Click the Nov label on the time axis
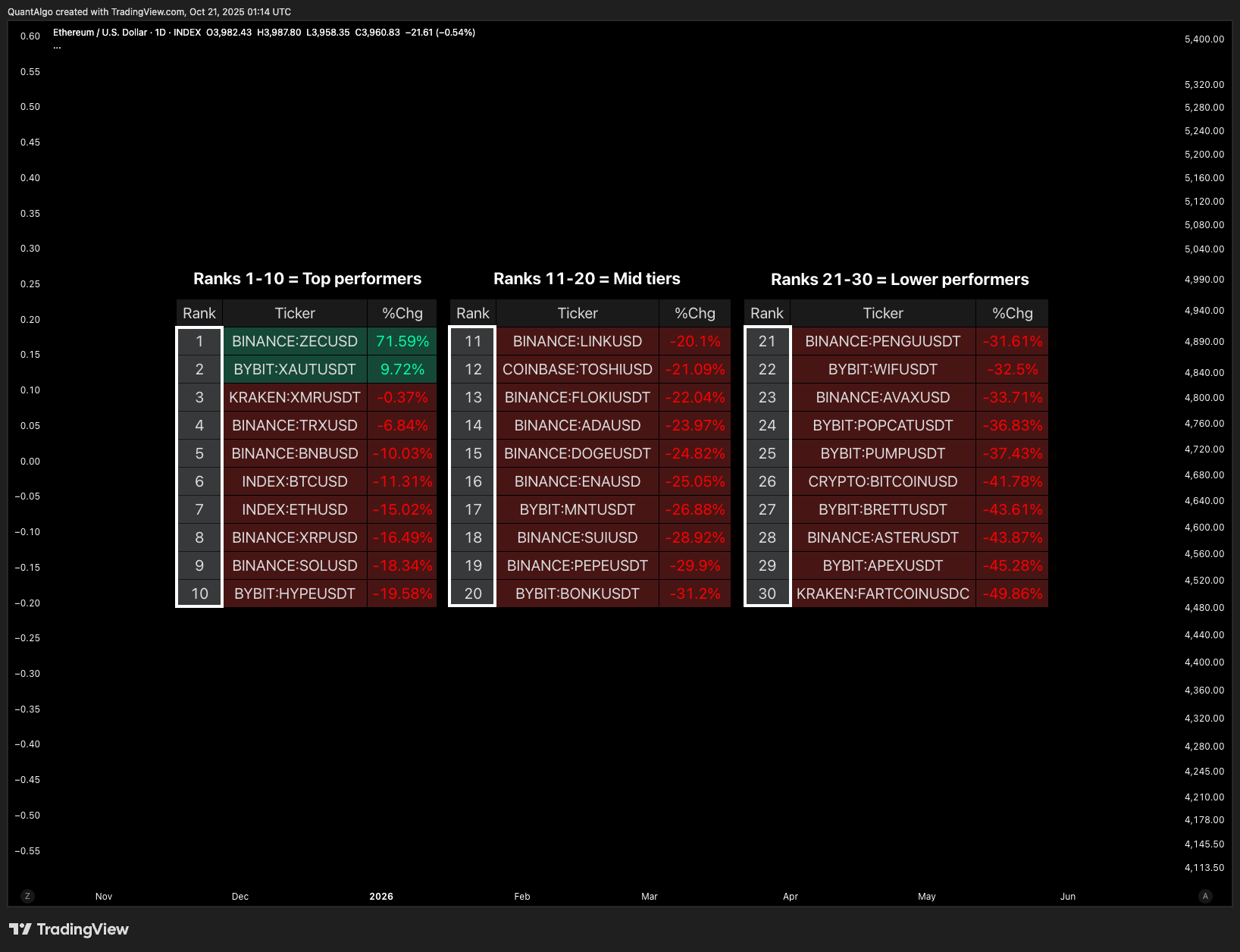Screen dimensions: 1240x952 [x=104, y=897]
